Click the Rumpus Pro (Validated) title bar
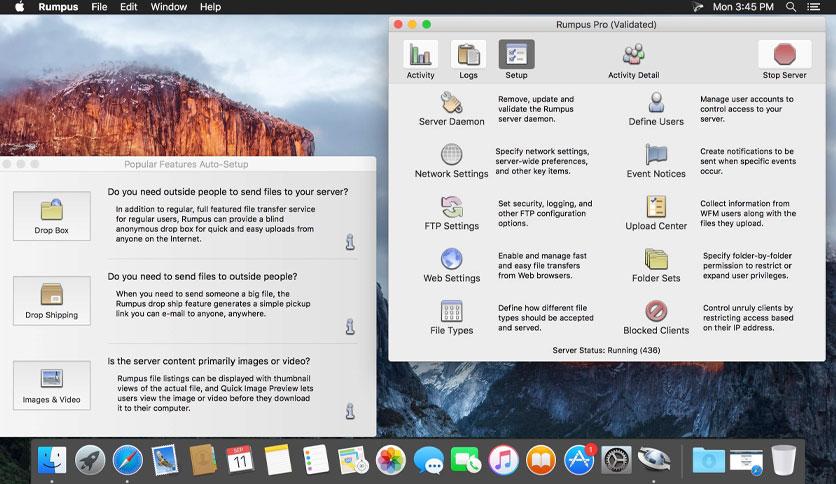 coord(606,25)
